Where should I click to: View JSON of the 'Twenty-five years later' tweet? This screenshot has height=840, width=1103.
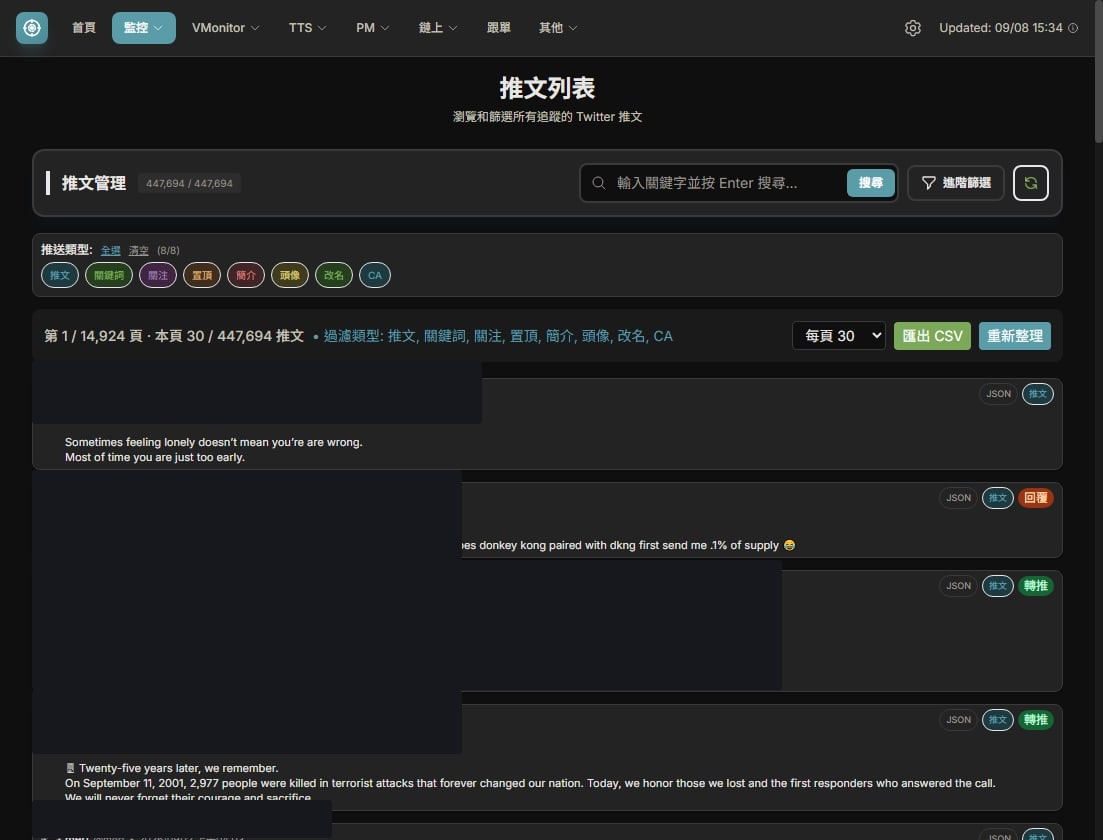click(x=958, y=720)
